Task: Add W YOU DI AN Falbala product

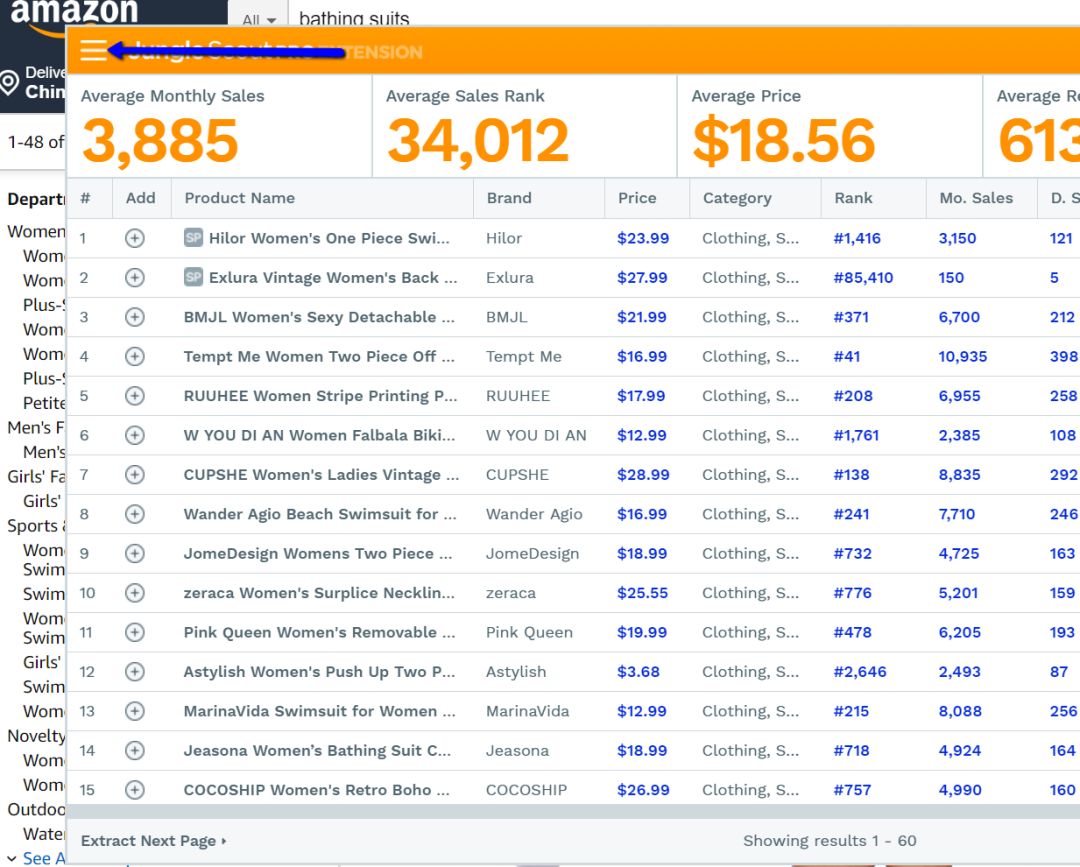Action: point(135,435)
